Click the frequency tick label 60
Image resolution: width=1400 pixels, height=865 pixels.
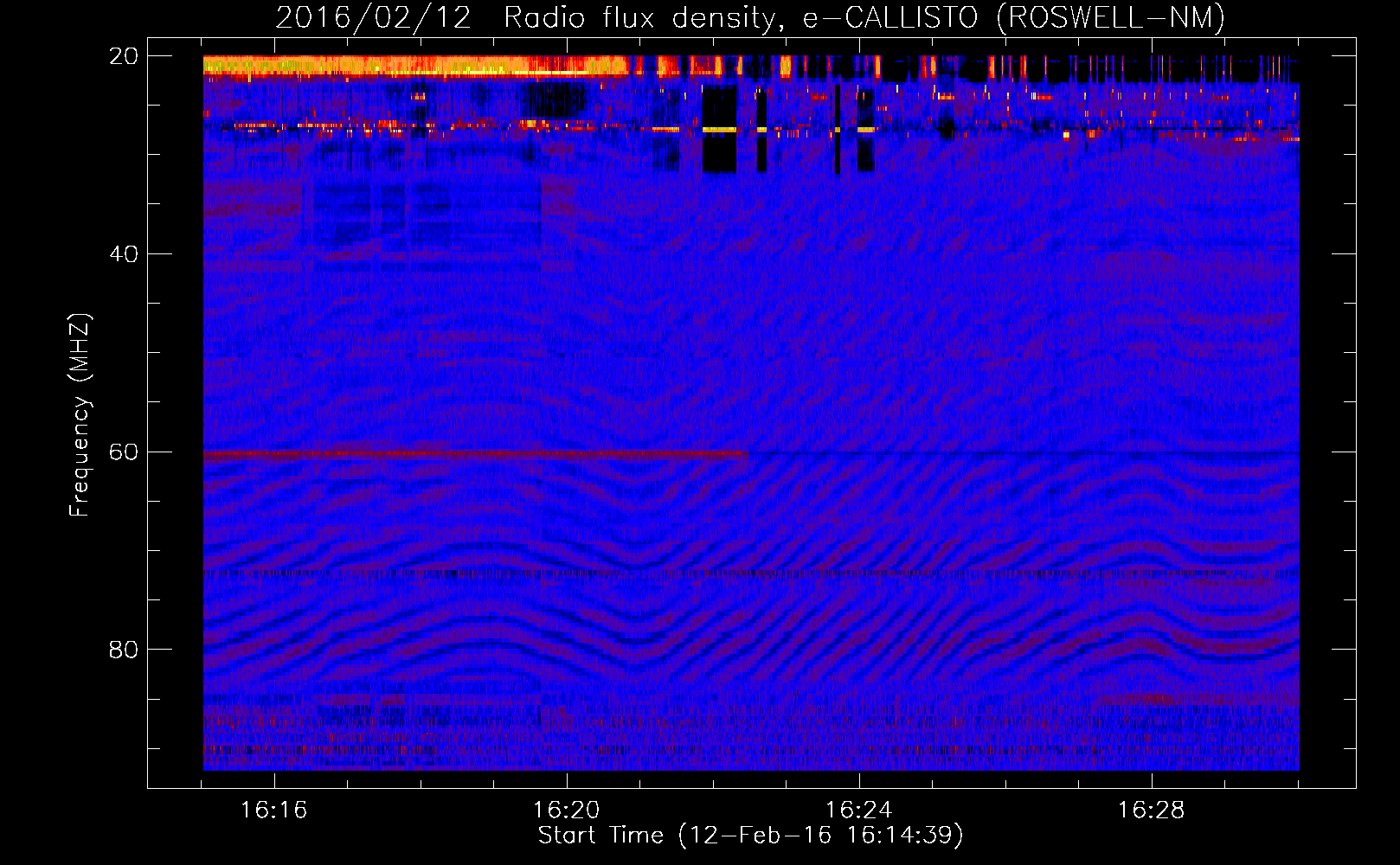[x=124, y=452]
